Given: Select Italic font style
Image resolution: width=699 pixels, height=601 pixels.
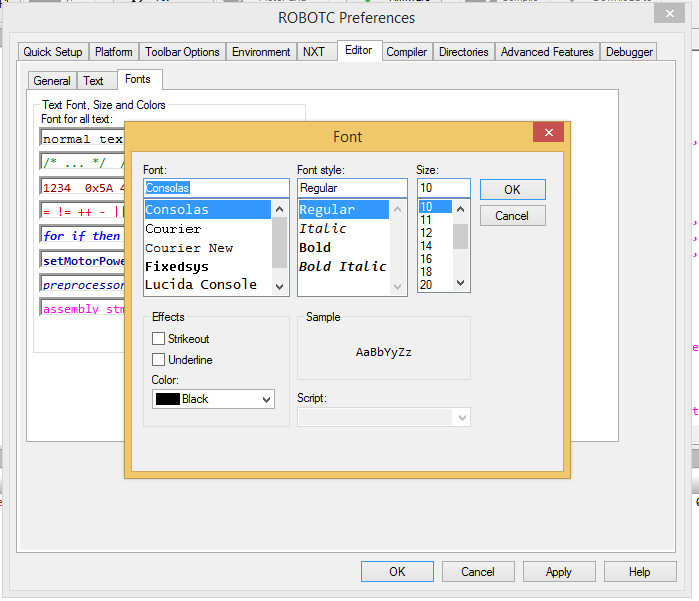Looking at the screenshot, I should [x=344, y=229].
